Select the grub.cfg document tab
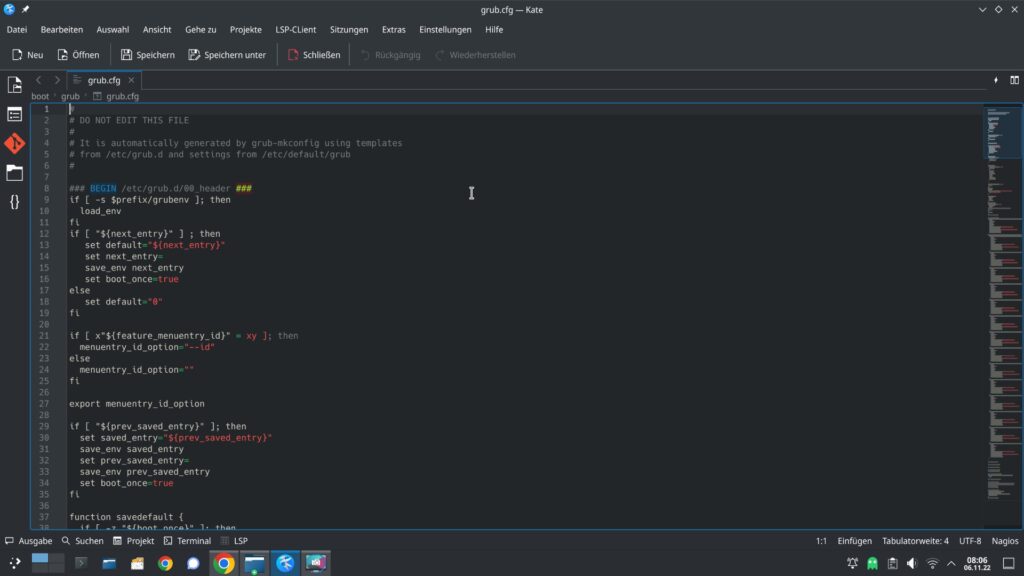 point(104,80)
